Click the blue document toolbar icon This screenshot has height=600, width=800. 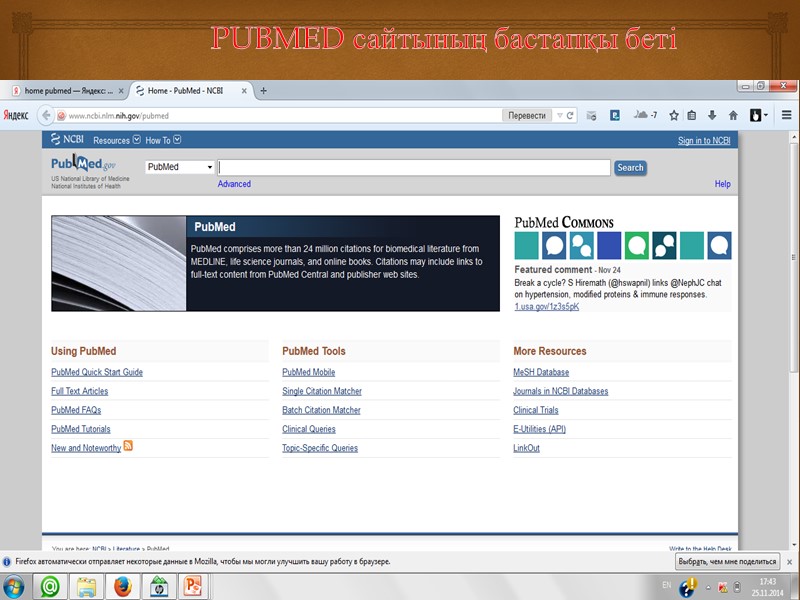point(615,115)
